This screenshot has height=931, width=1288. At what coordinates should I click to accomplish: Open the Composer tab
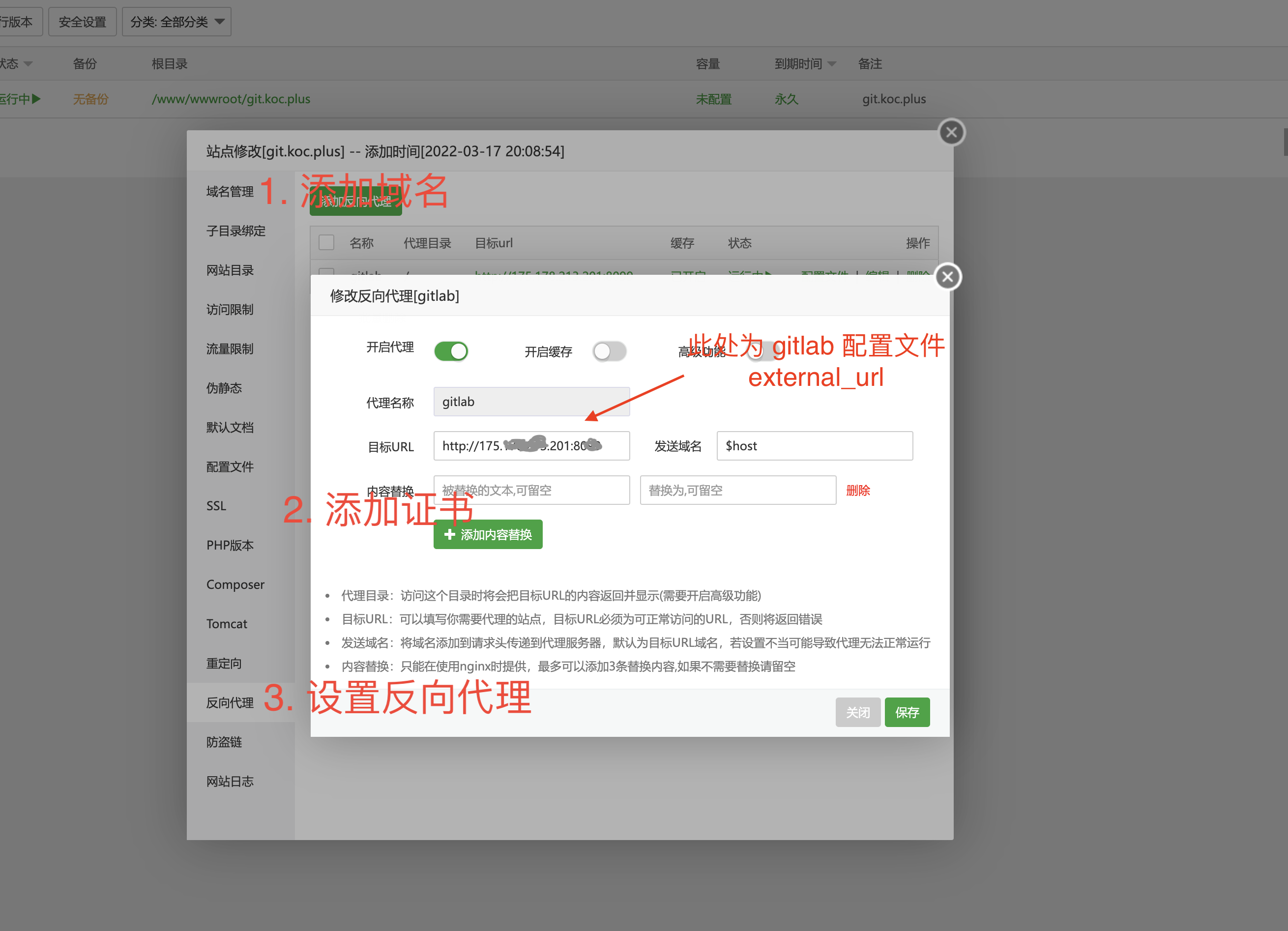235,585
